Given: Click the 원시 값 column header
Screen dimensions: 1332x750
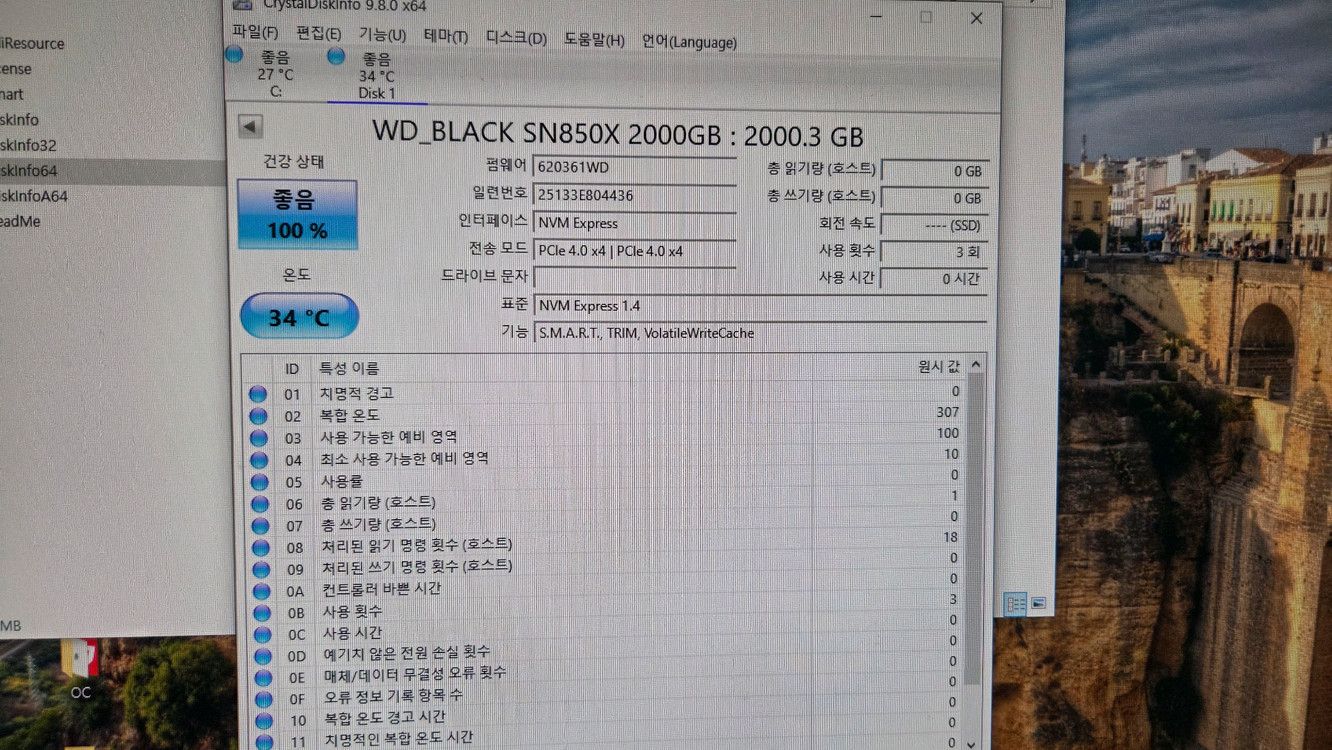Looking at the screenshot, I should pos(939,367).
